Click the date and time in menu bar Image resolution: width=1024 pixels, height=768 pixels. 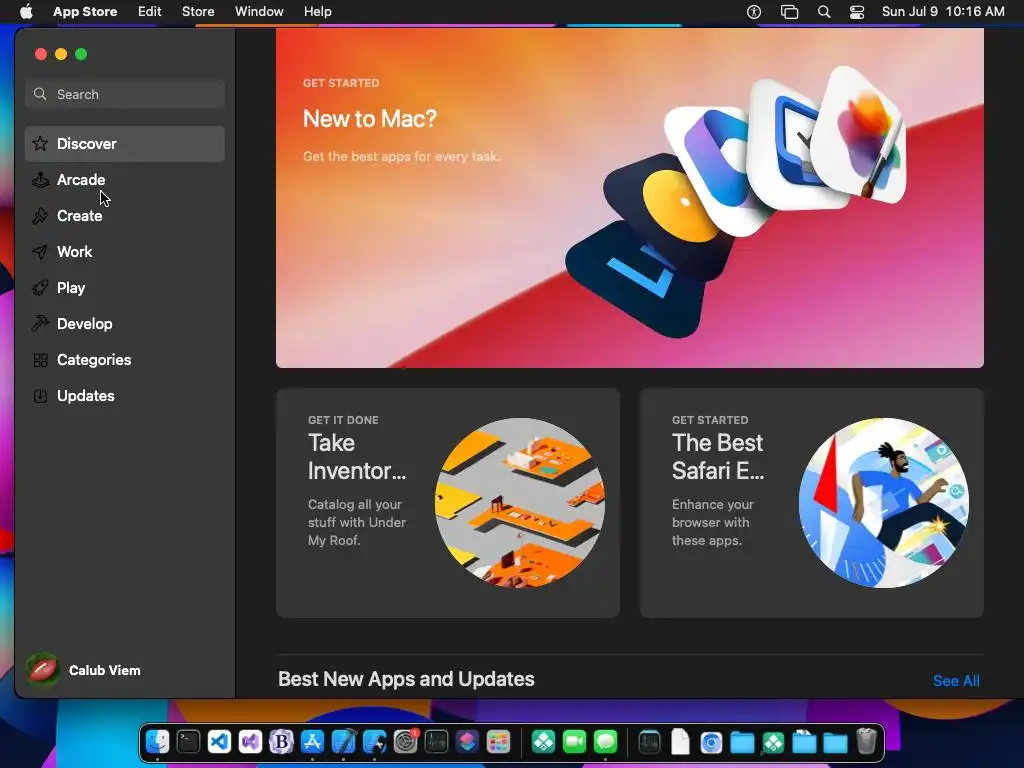[x=943, y=12]
